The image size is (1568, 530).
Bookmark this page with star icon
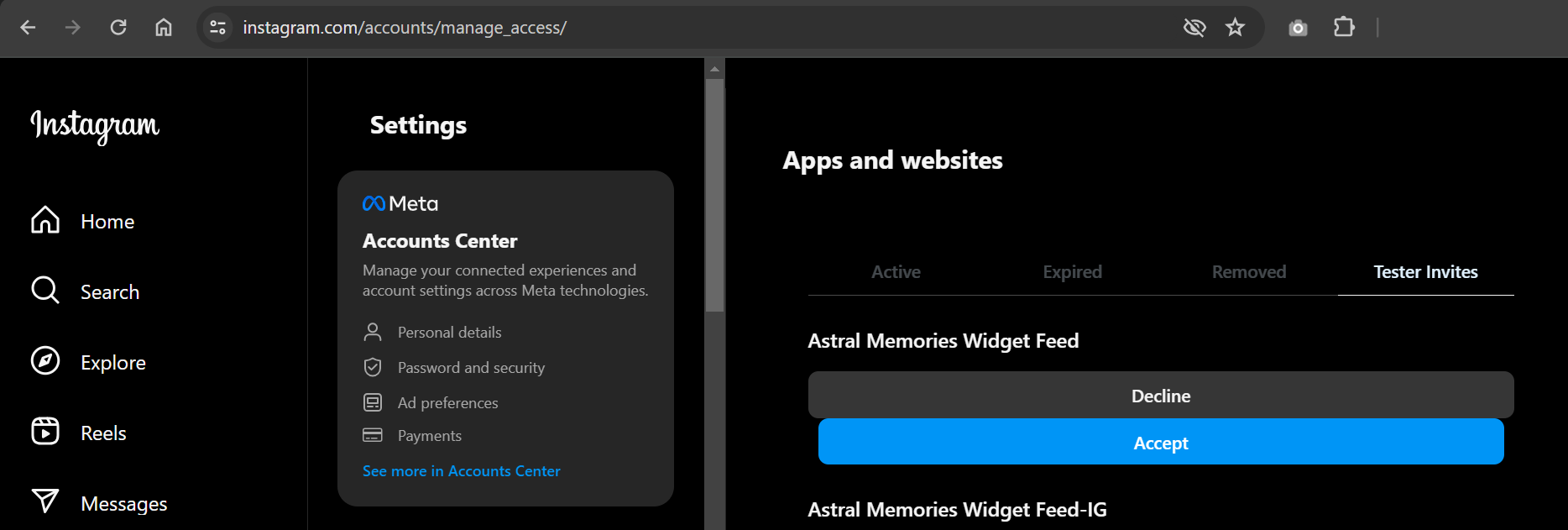[x=1235, y=28]
